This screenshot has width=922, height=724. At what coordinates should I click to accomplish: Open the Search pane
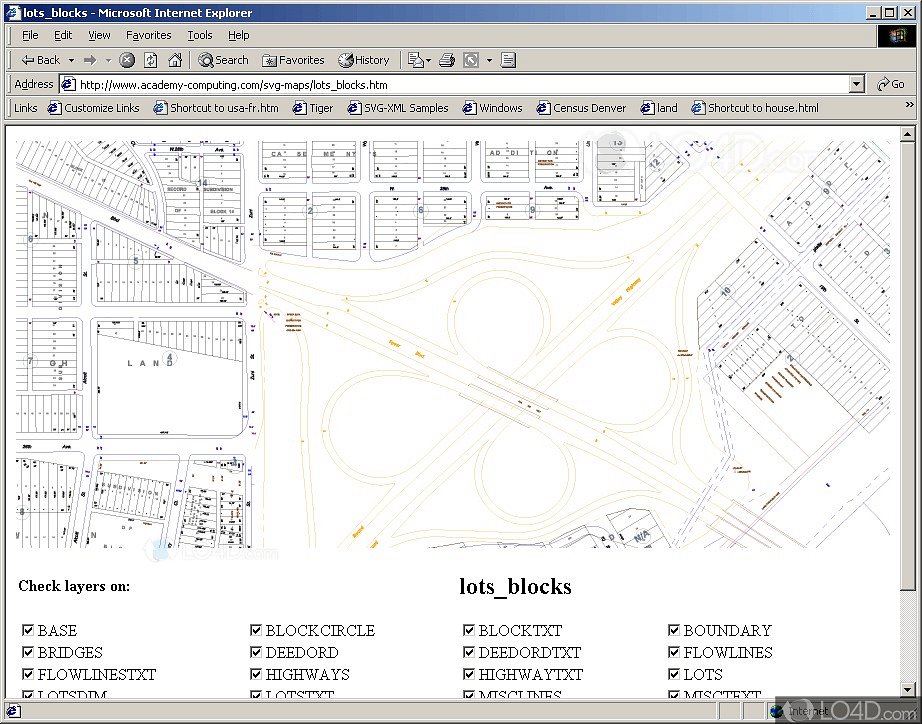[223, 60]
